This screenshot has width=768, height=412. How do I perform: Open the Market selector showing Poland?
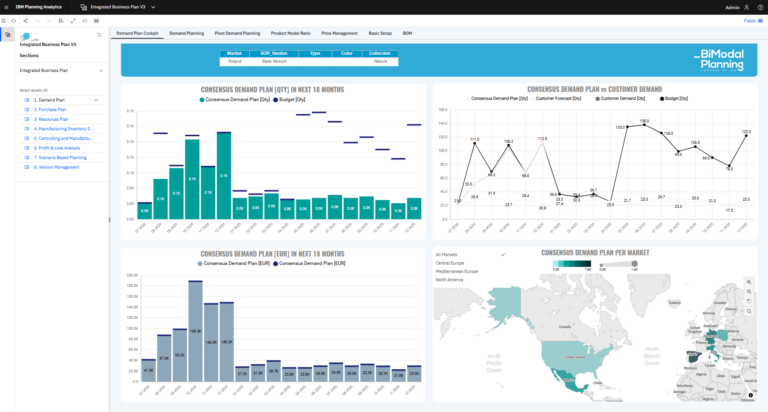click(x=234, y=61)
